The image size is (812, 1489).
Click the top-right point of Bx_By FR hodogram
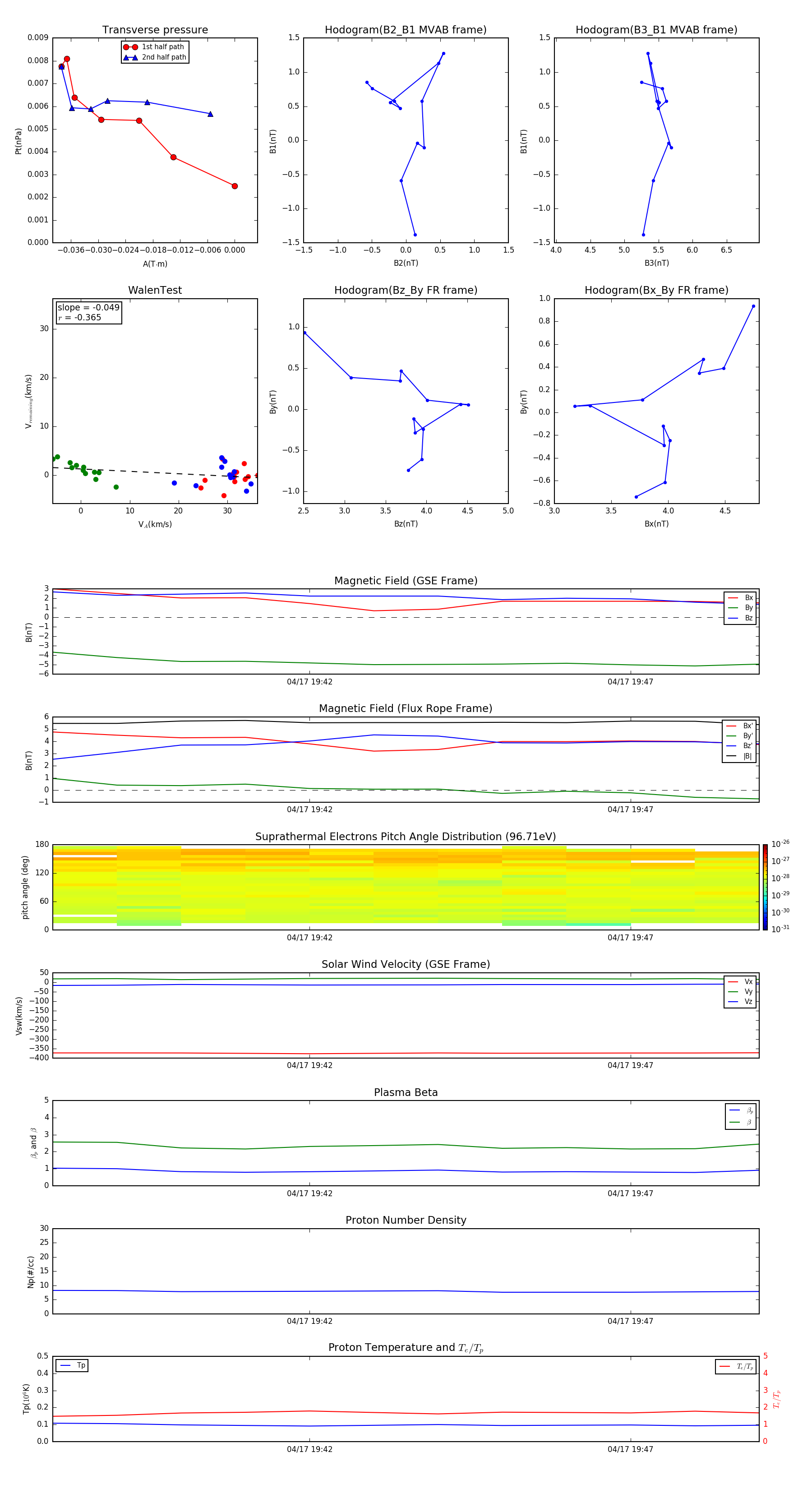[753, 306]
